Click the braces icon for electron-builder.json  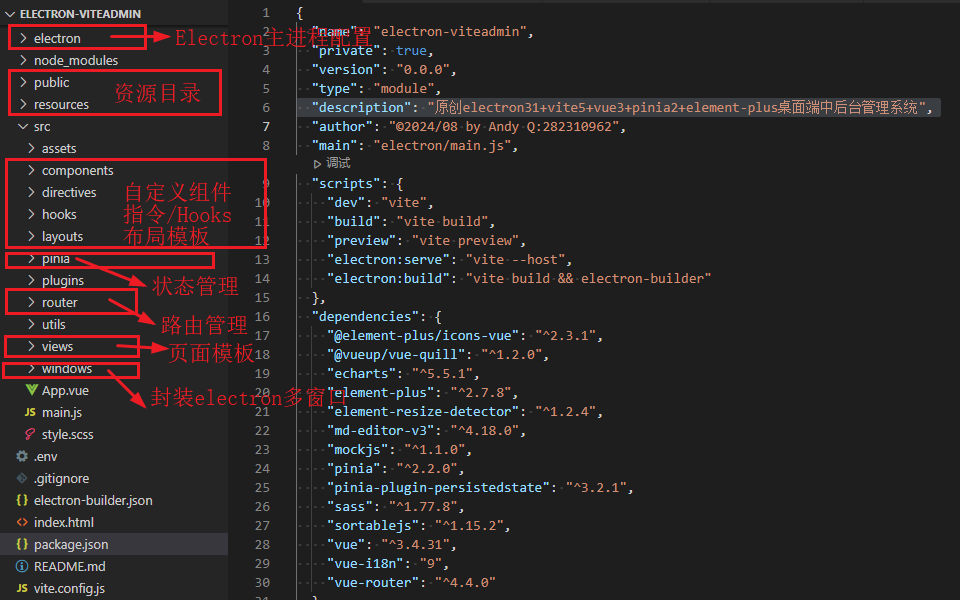[x=22, y=501]
